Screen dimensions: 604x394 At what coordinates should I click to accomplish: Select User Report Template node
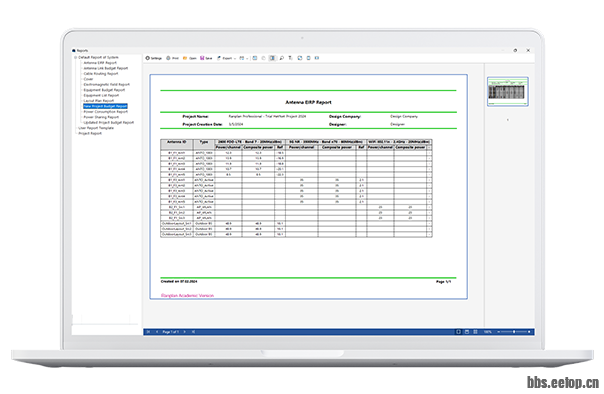pyautogui.click(x=96, y=128)
